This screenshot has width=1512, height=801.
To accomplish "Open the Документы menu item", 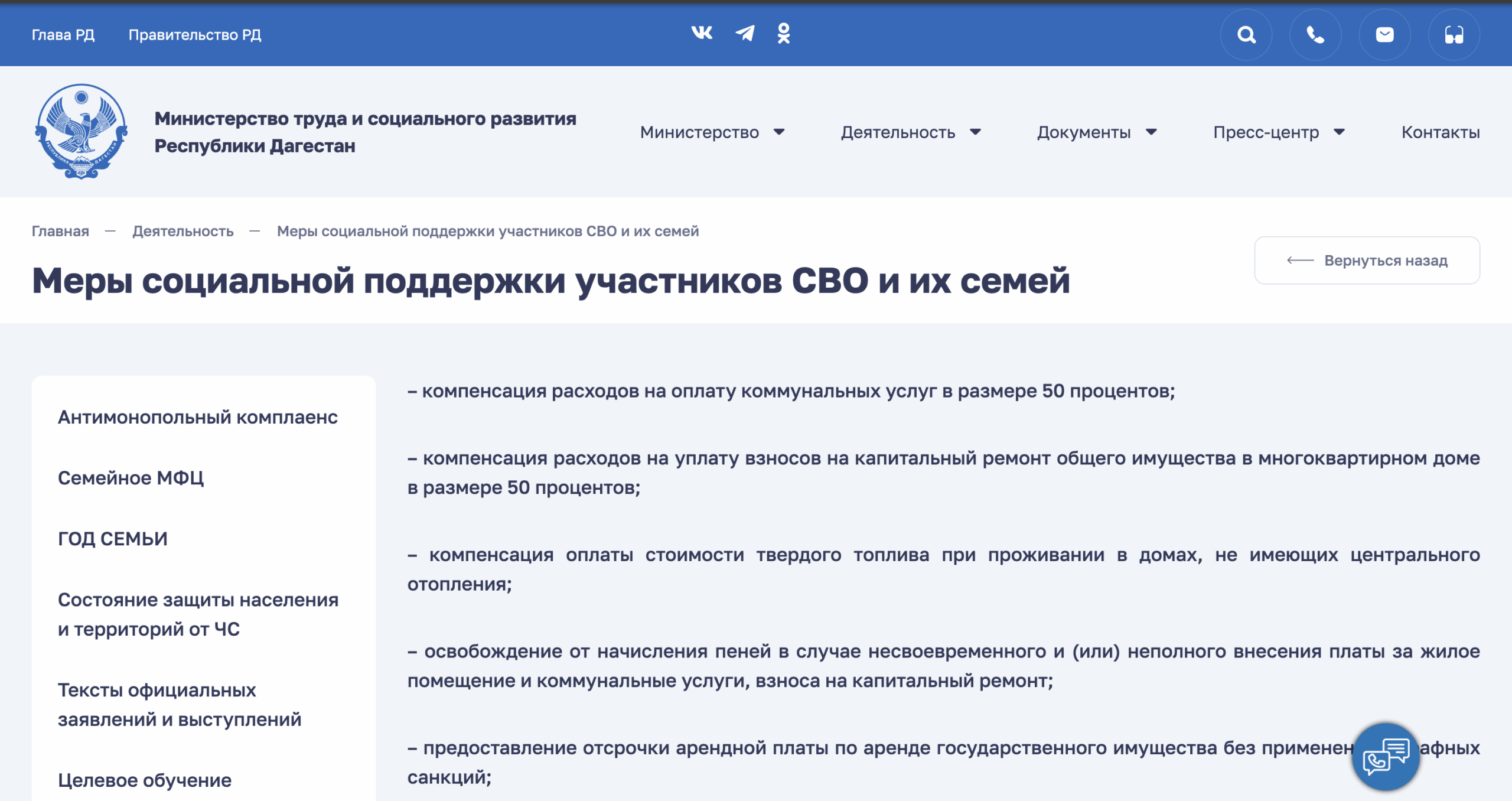I will tap(1084, 132).
